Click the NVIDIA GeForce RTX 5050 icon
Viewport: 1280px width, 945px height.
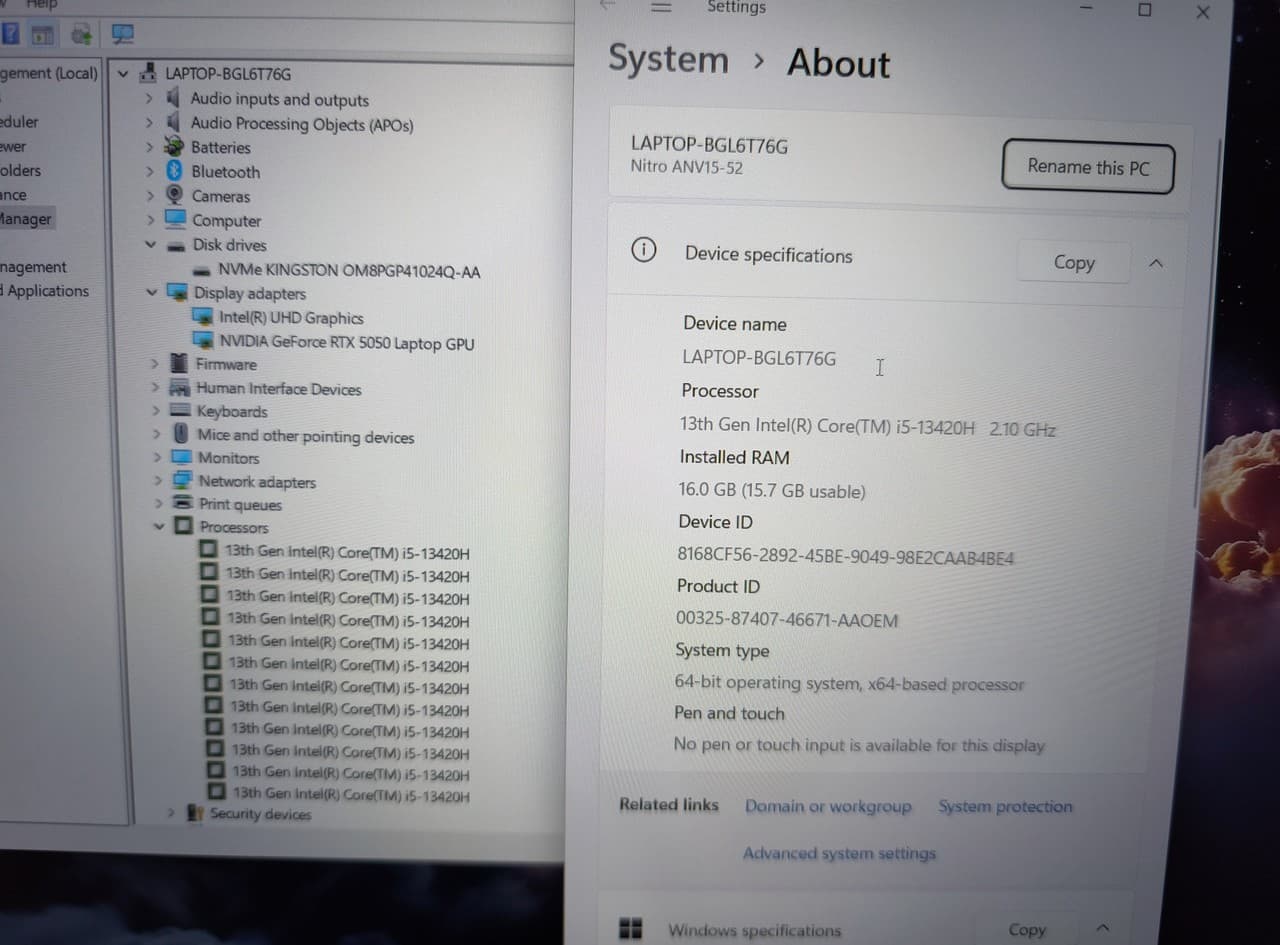click(x=203, y=340)
